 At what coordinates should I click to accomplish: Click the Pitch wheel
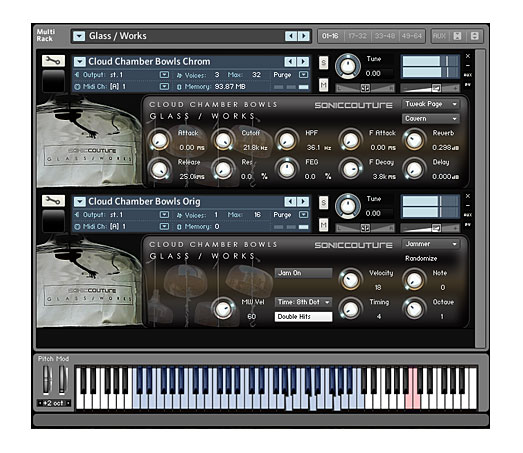[47, 380]
